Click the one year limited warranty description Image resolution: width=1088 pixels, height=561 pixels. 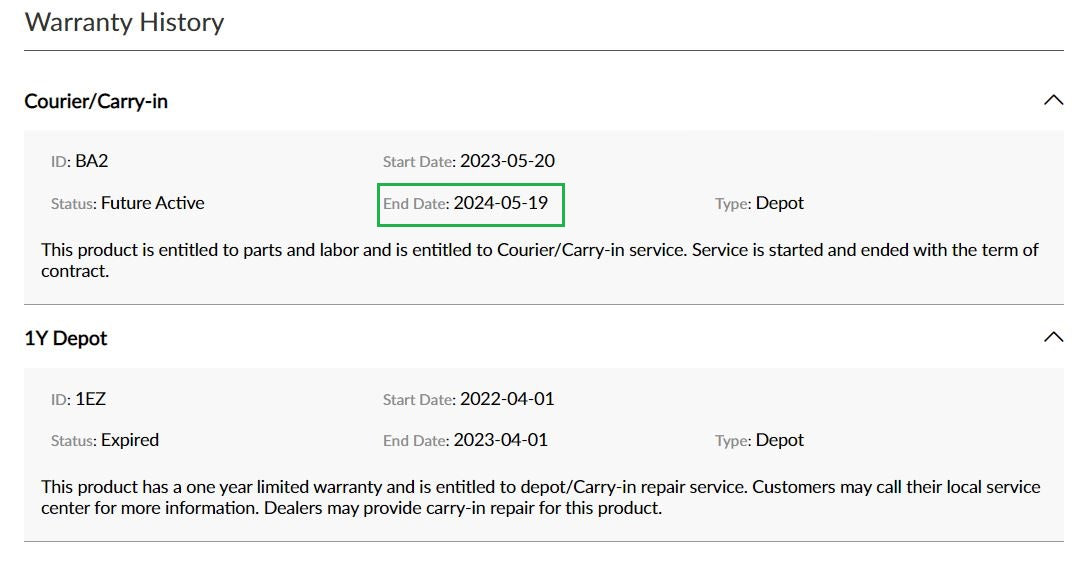(541, 497)
